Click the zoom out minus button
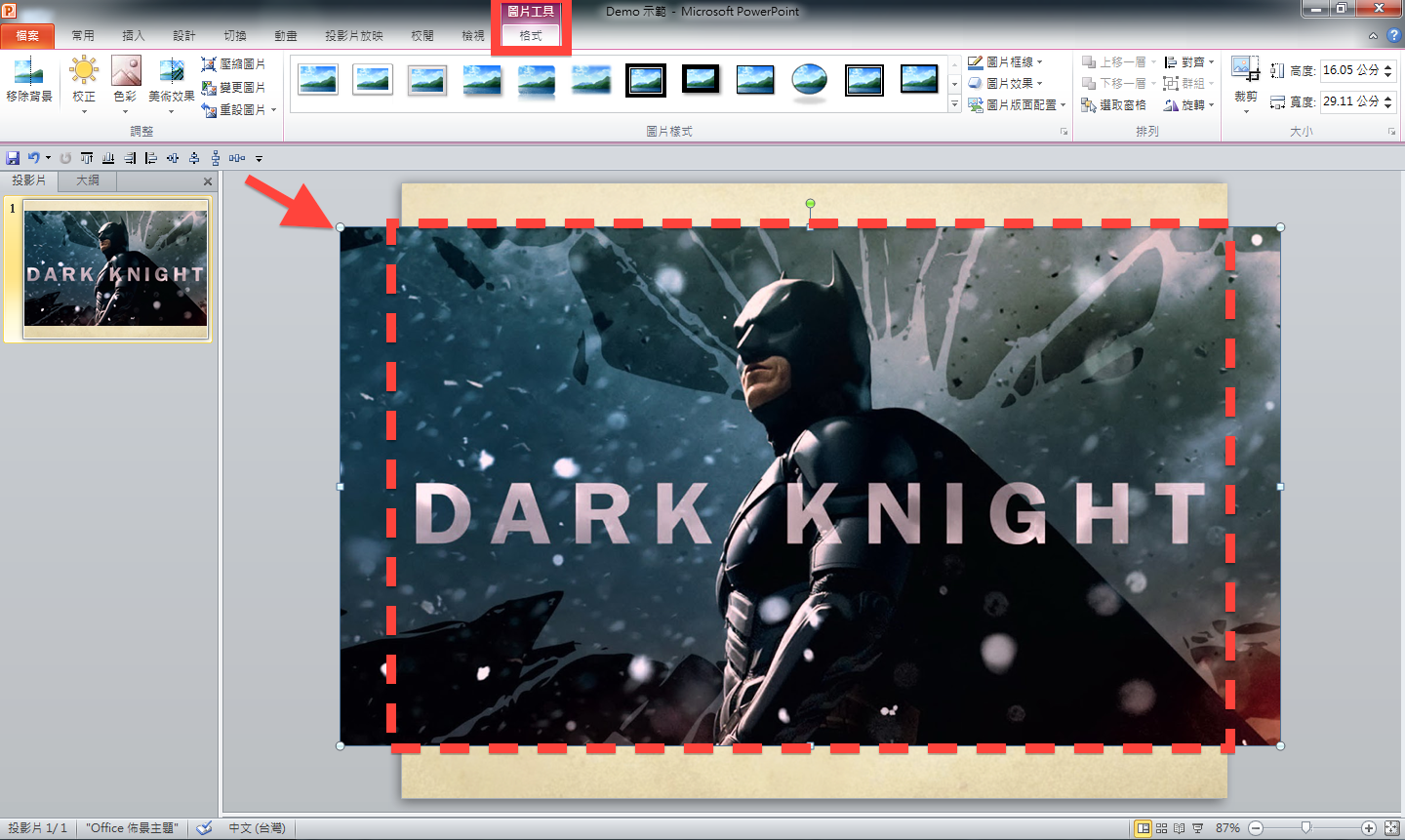Screen dimensions: 1405x840 point(1256,828)
